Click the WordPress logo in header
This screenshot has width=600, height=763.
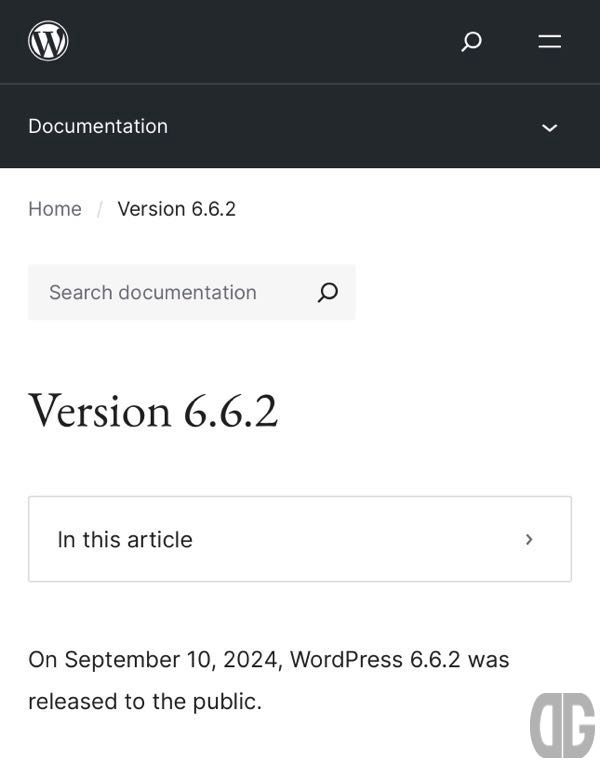tap(48, 41)
